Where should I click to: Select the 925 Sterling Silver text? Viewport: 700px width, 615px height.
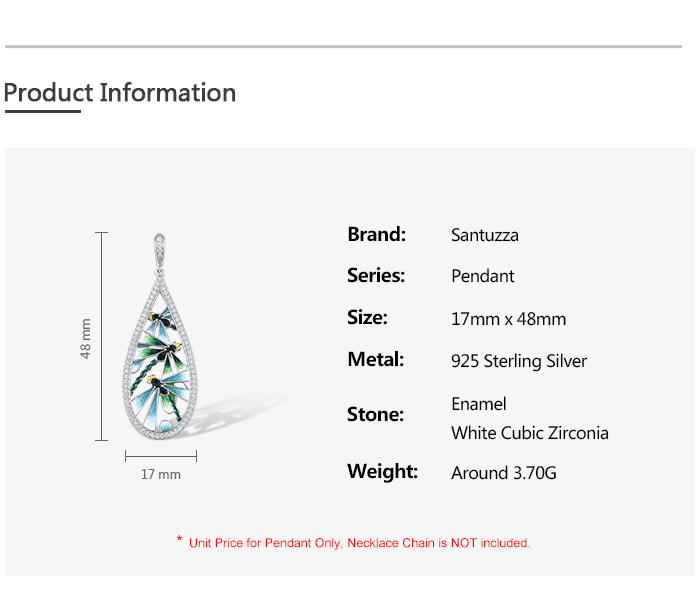[x=519, y=361]
